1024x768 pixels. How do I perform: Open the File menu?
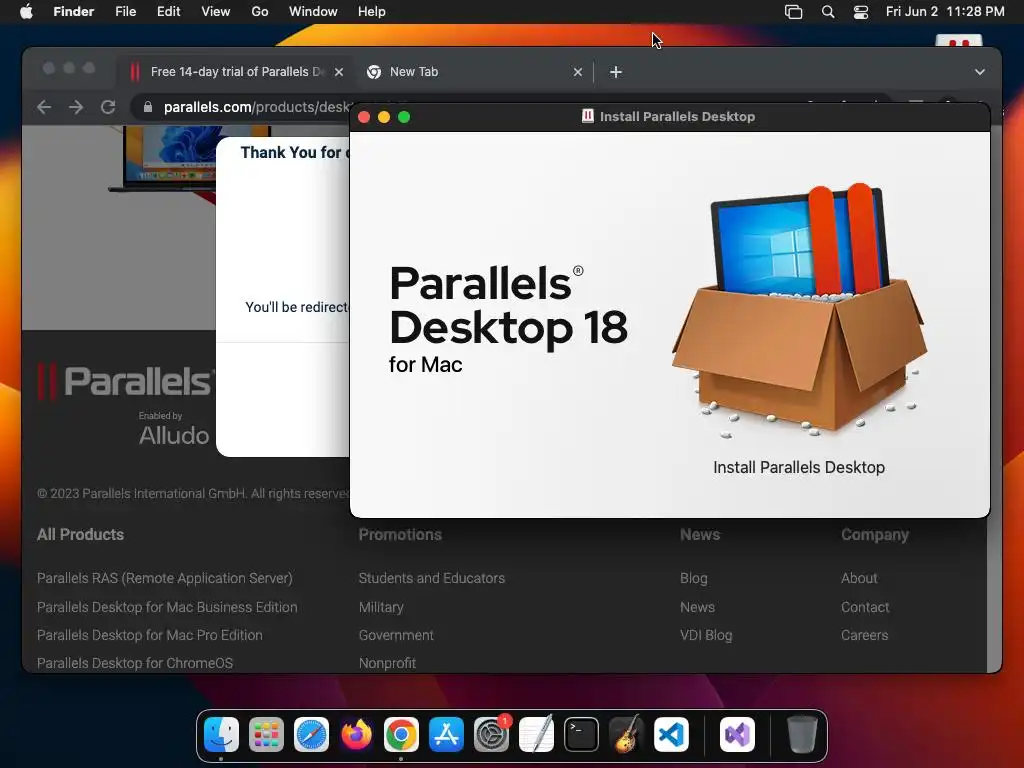click(125, 12)
